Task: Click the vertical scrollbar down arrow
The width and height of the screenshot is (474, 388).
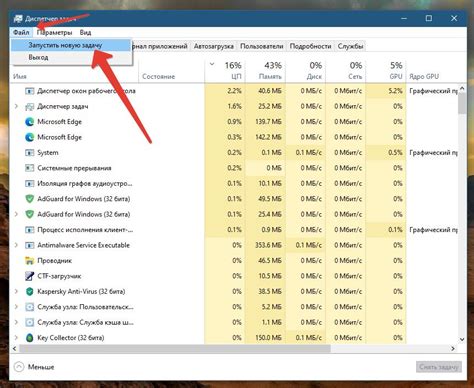Action: coord(462,339)
